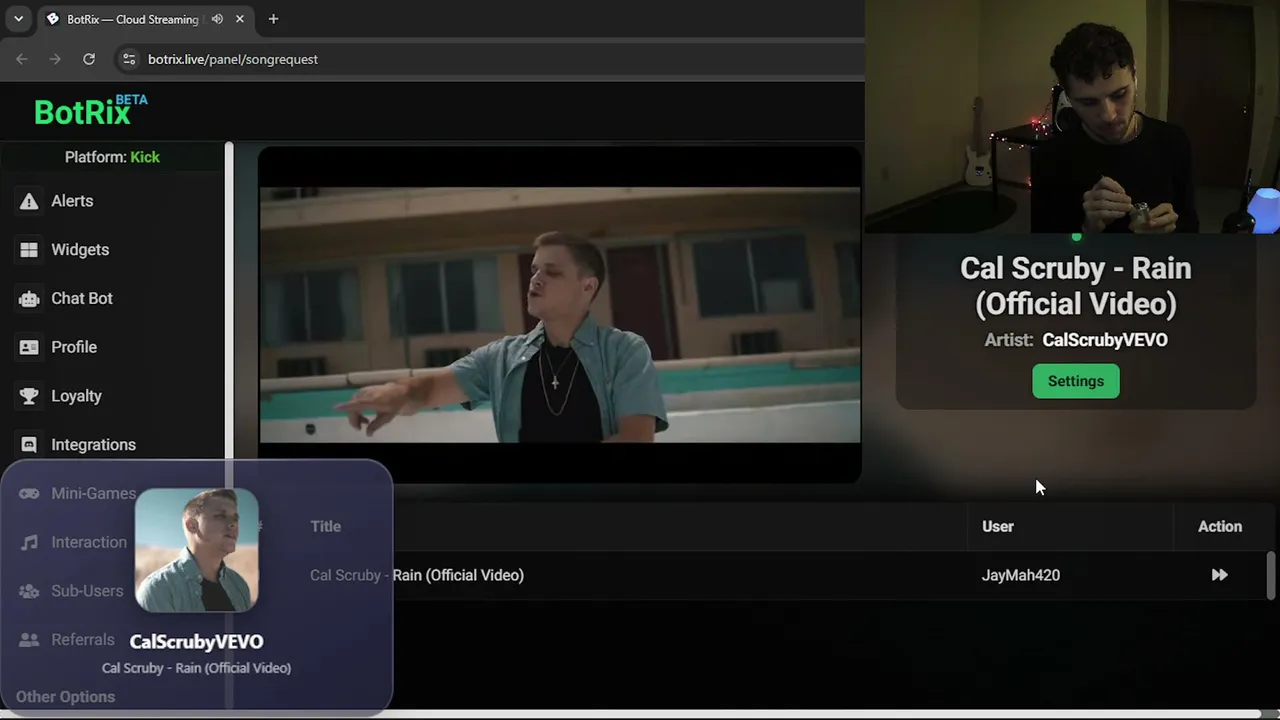Viewport: 1280px width, 720px height.
Task: Click the Other Options sidebar heading
Action: (x=65, y=697)
